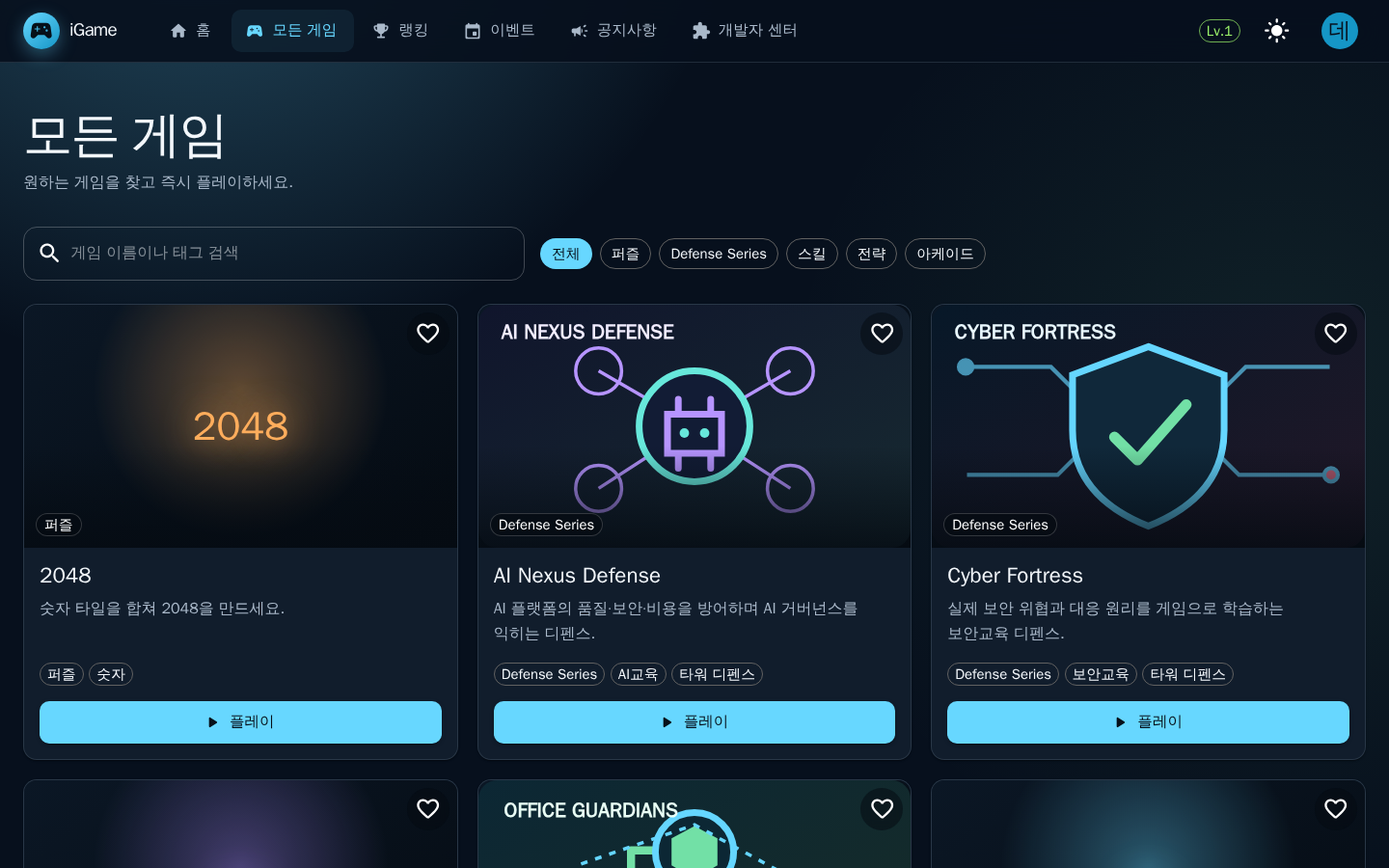
Task: Focus the game name or tag search field
Action: [274, 254]
